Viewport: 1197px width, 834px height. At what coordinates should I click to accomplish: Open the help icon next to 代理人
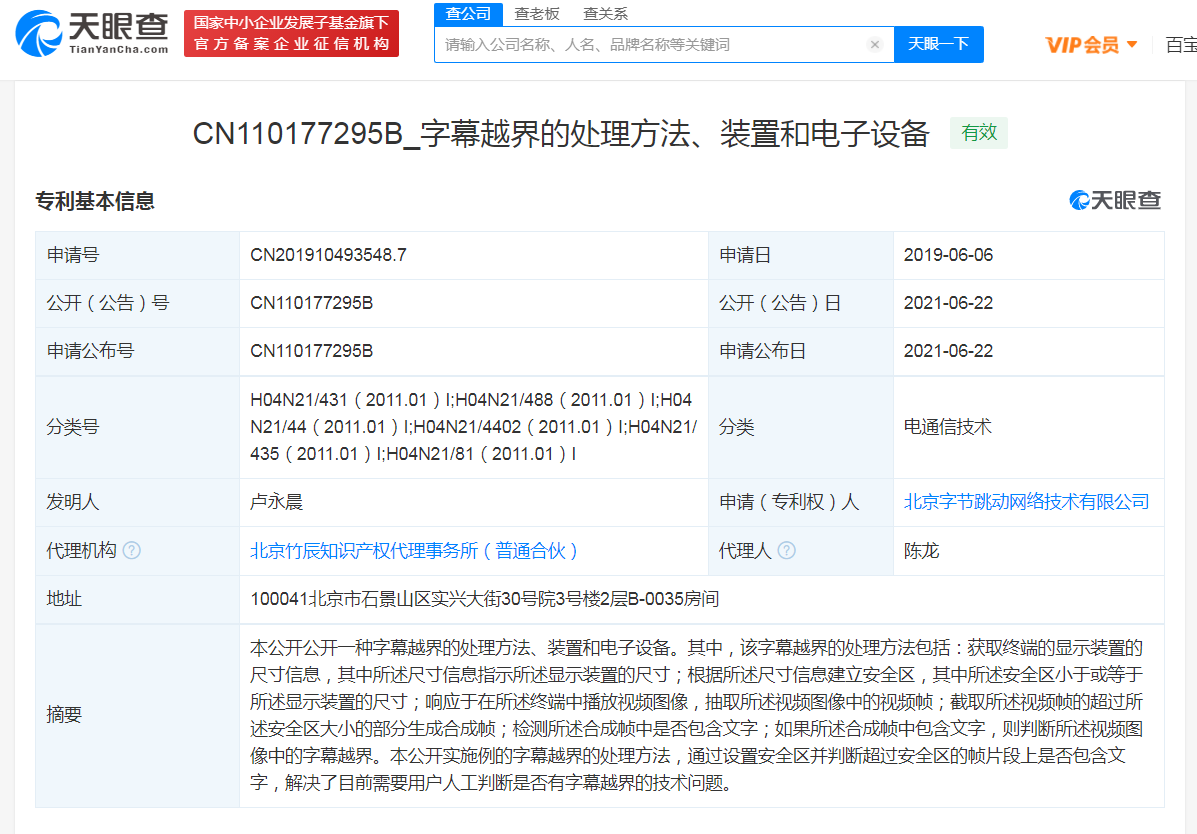click(789, 550)
